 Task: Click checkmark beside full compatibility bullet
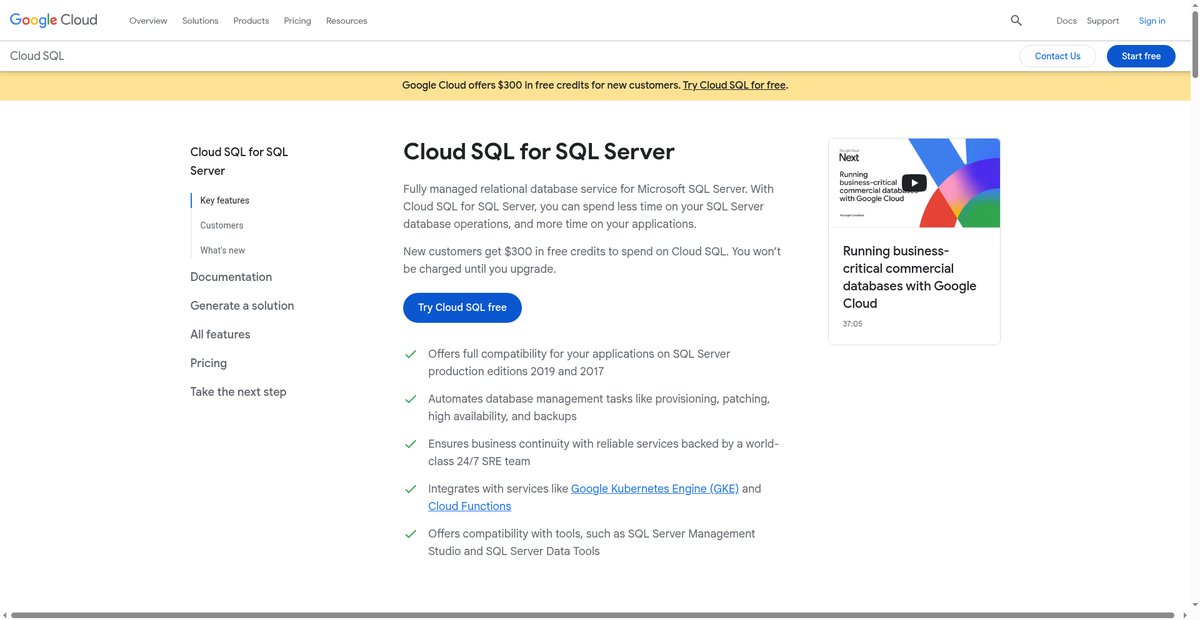(410, 354)
